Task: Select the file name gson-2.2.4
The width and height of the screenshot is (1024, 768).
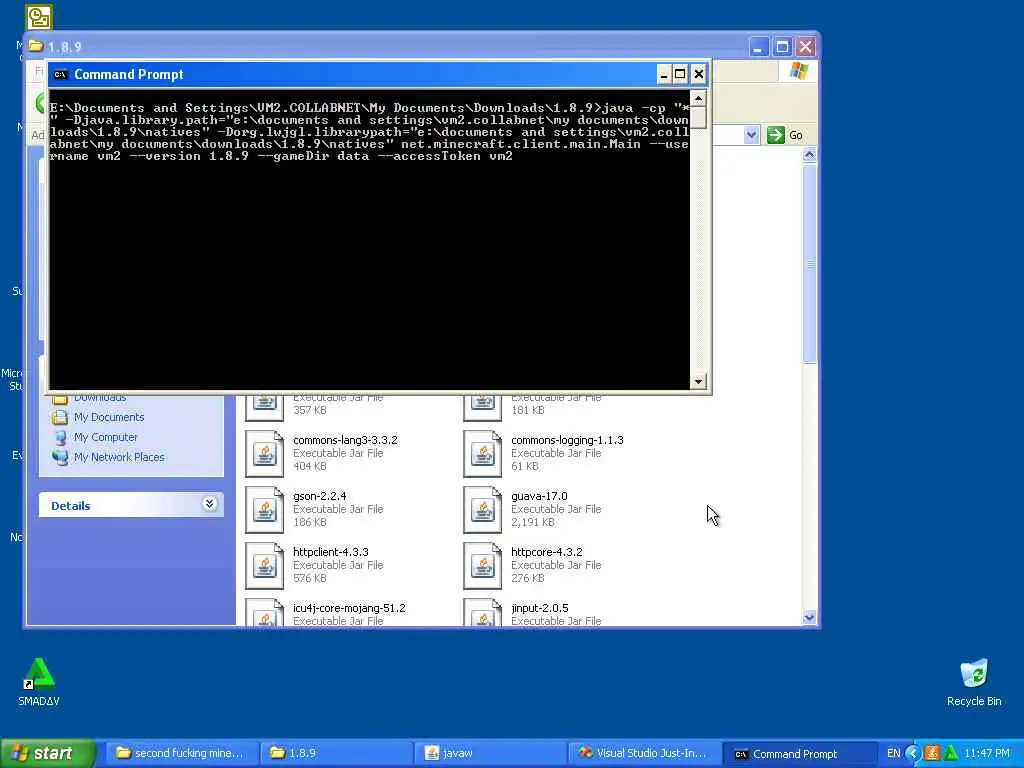Action: pos(319,496)
